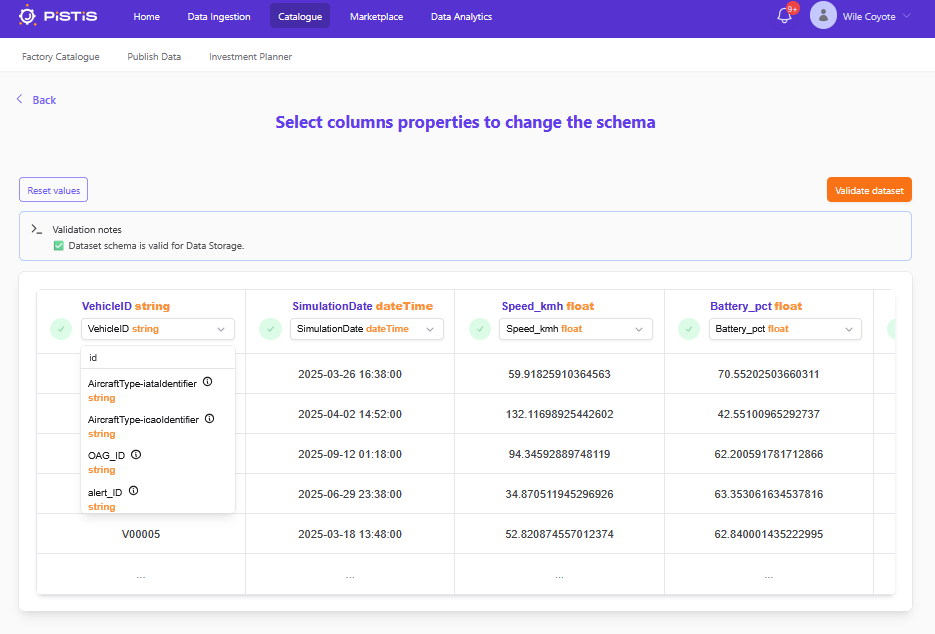Screen dimensions: 935x634
Task: Open the Battery_pct float dropdown
Action: tap(785, 329)
